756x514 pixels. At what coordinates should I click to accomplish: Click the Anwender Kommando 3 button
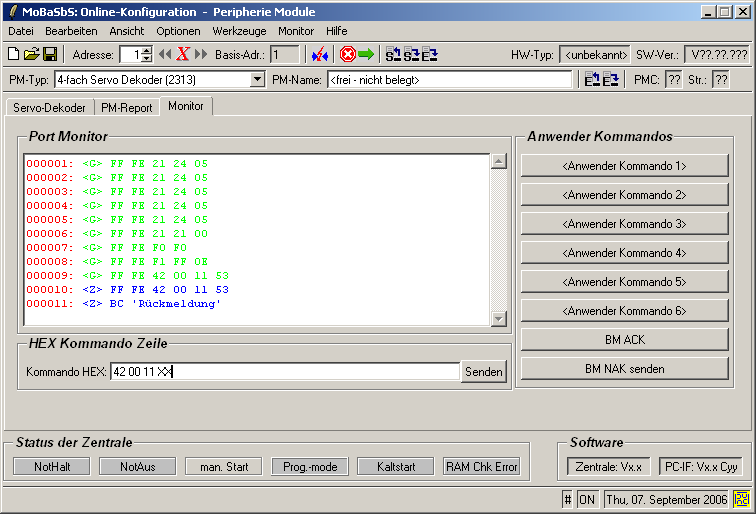click(625, 224)
